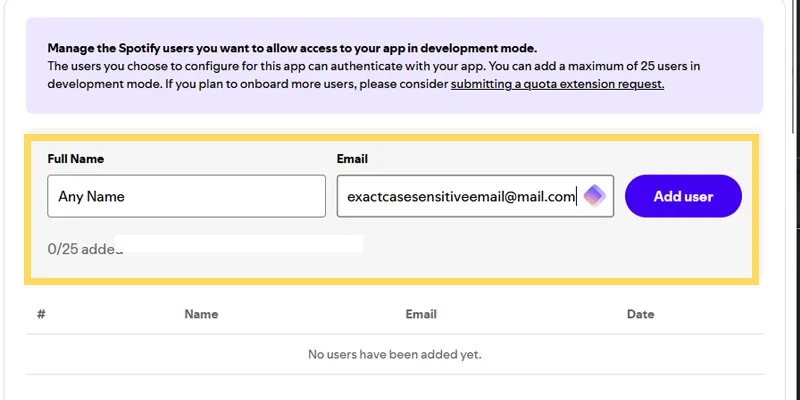Click the Name column header
800x400 pixels.
201,314
